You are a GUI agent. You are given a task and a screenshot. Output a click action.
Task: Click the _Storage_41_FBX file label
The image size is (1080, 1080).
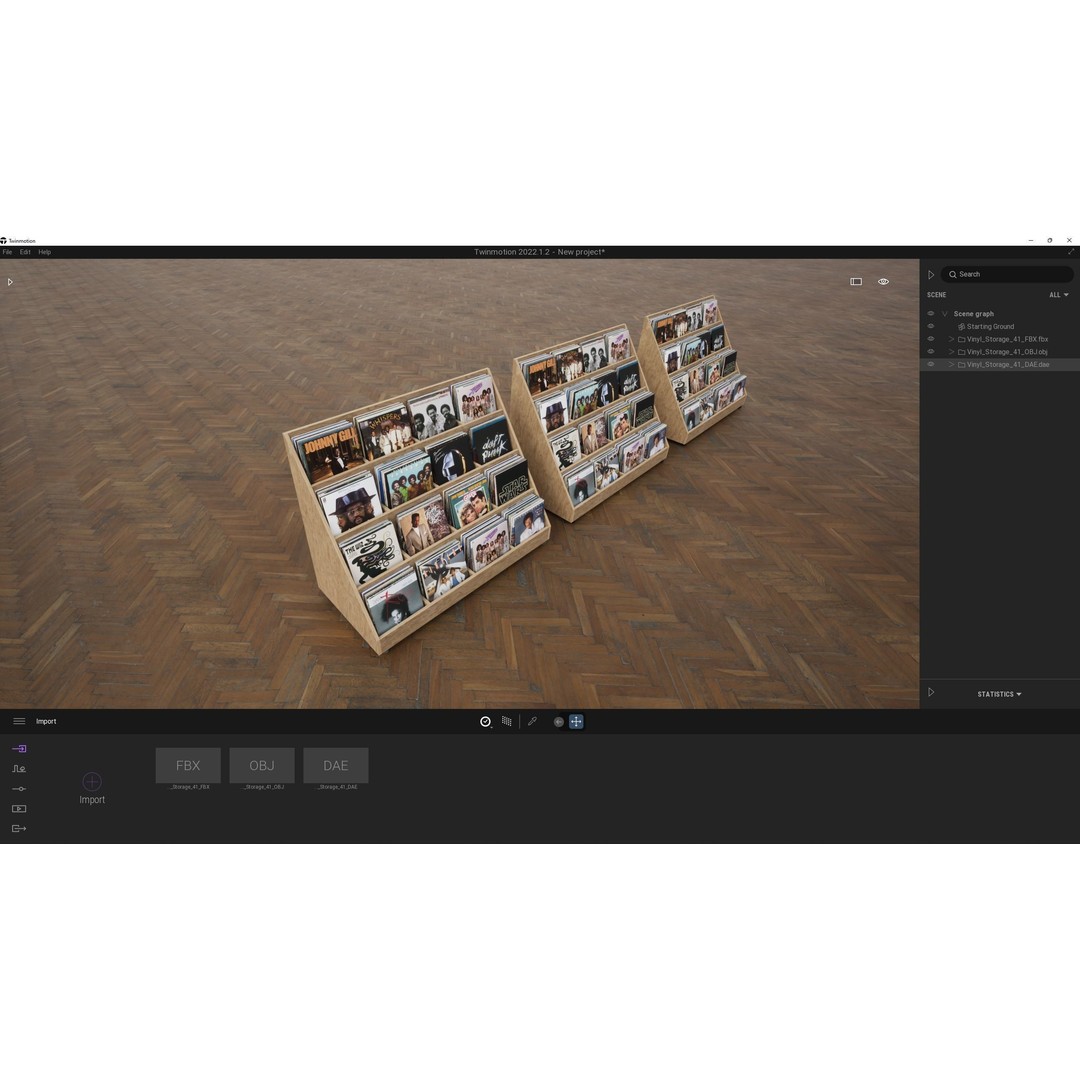pos(190,787)
